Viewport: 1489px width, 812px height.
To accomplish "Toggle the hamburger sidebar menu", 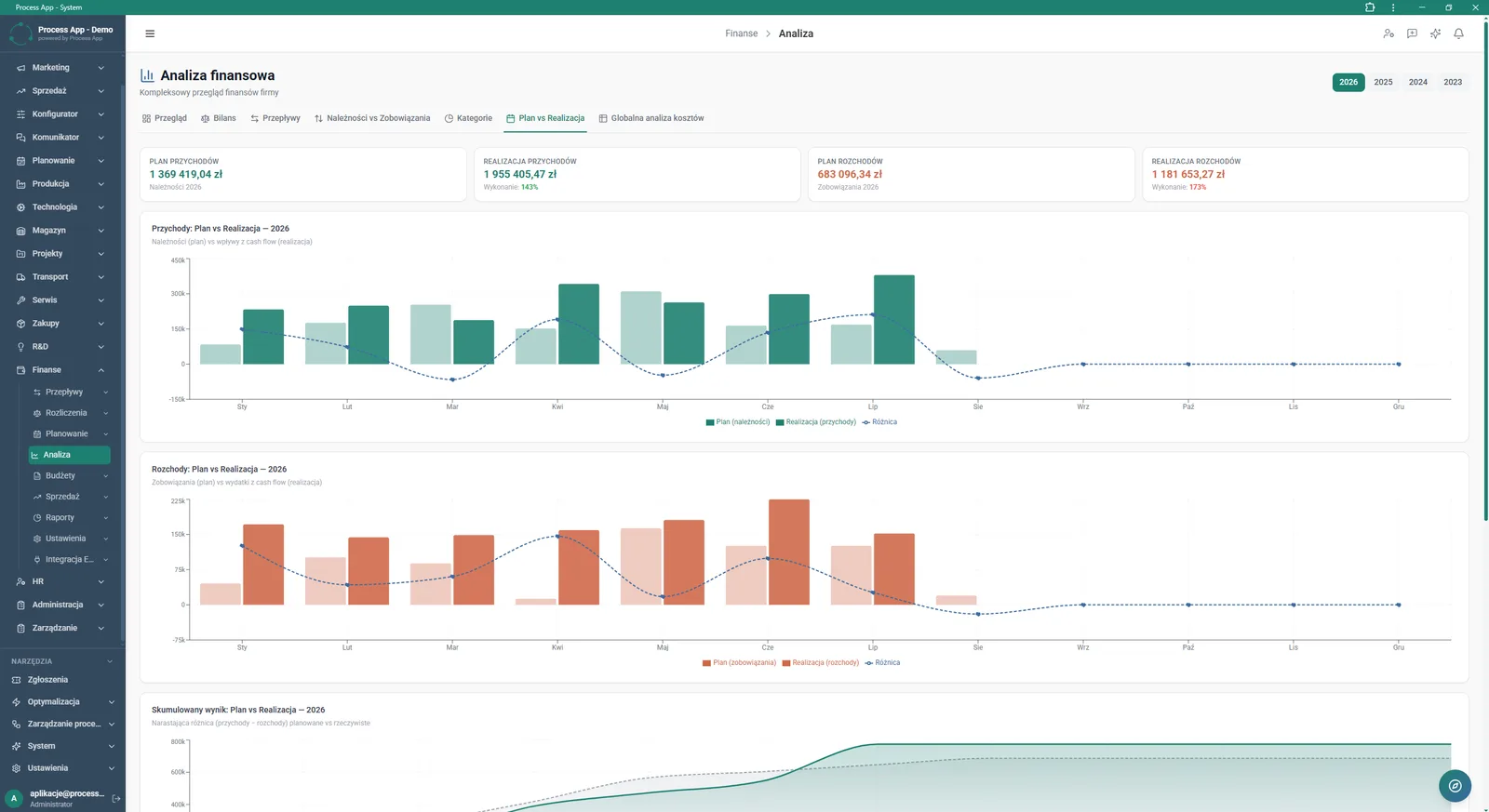I will pos(150,33).
